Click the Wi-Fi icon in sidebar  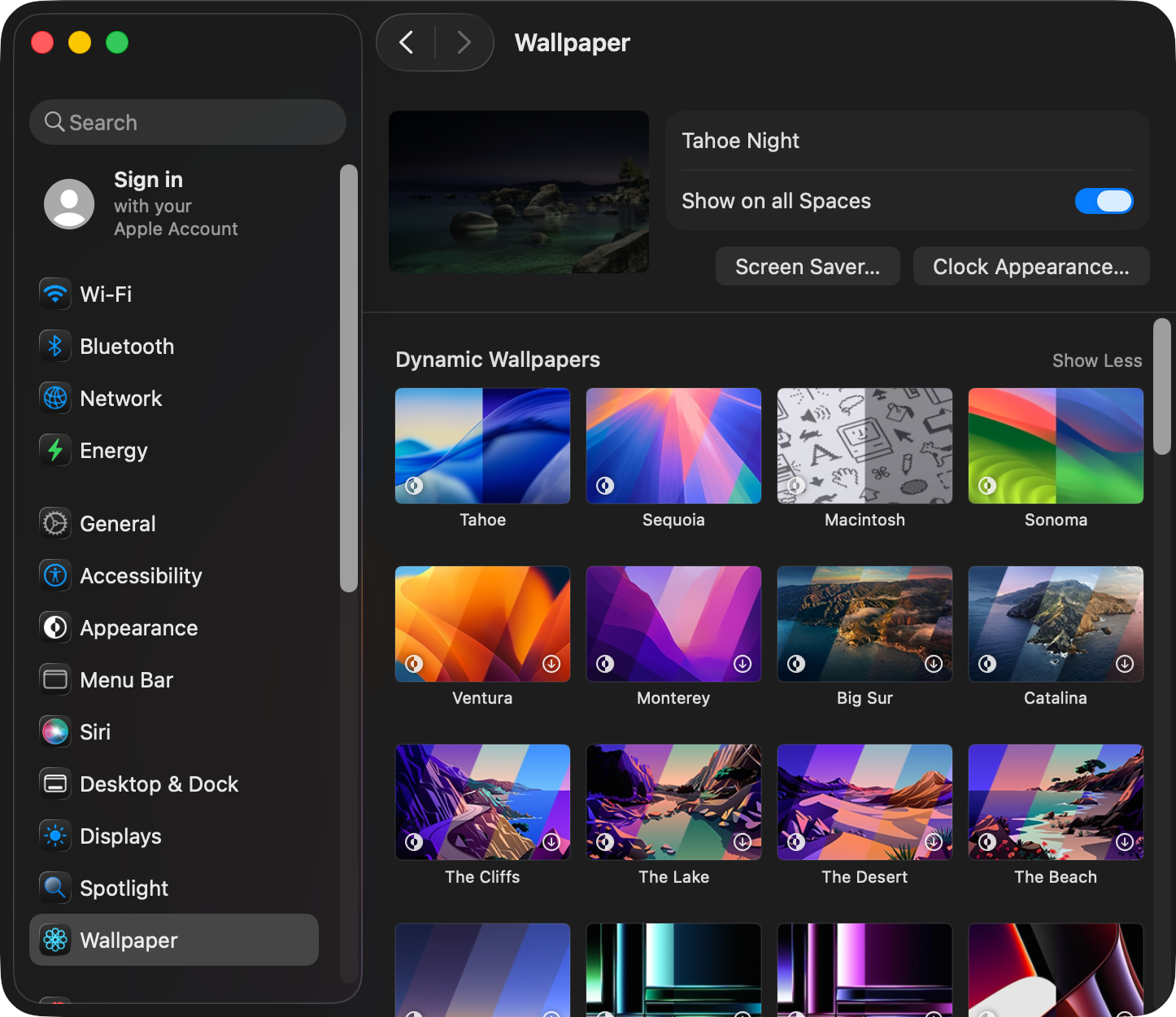[55, 294]
